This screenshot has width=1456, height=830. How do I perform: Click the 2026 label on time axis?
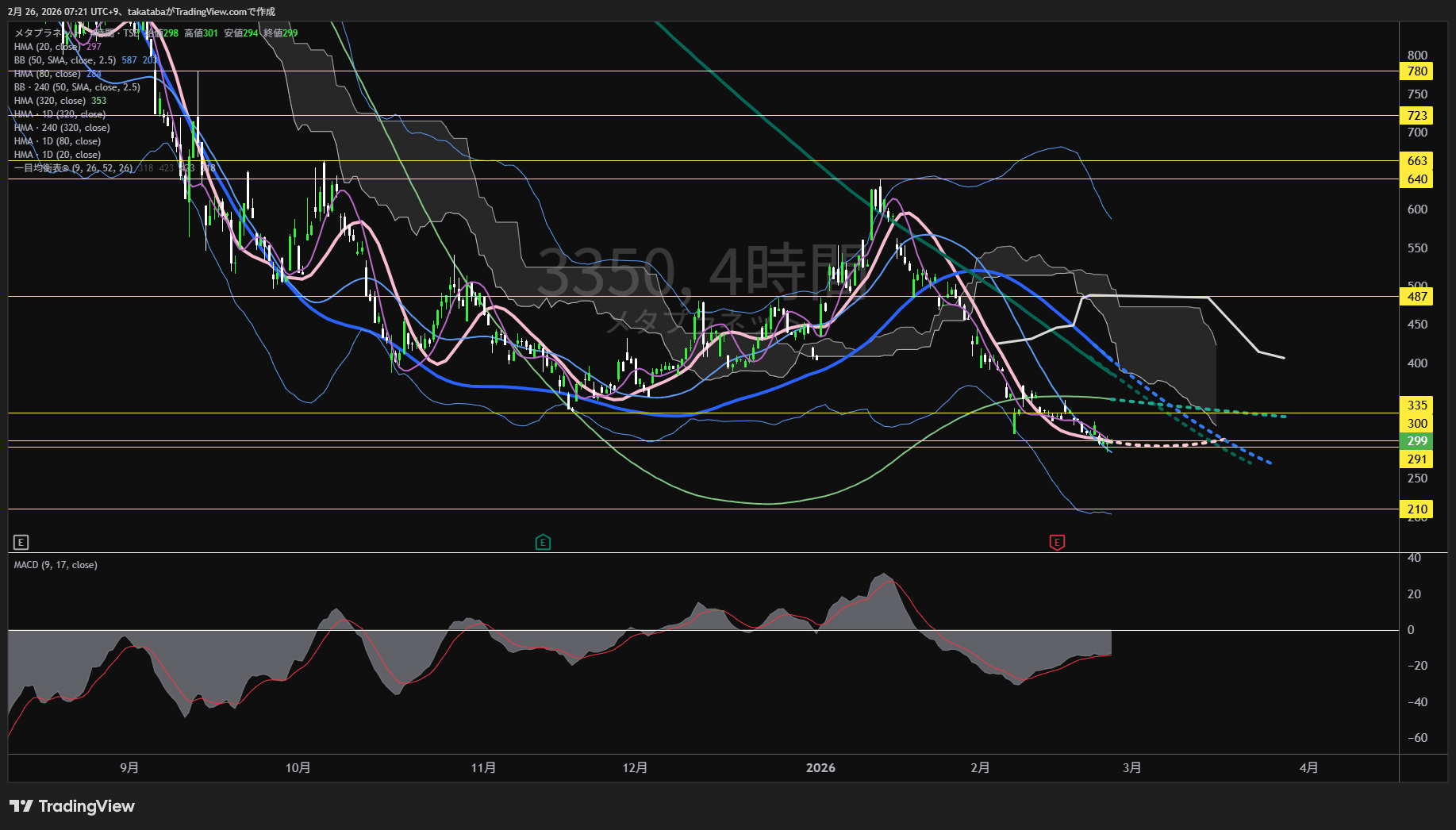click(820, 767)
